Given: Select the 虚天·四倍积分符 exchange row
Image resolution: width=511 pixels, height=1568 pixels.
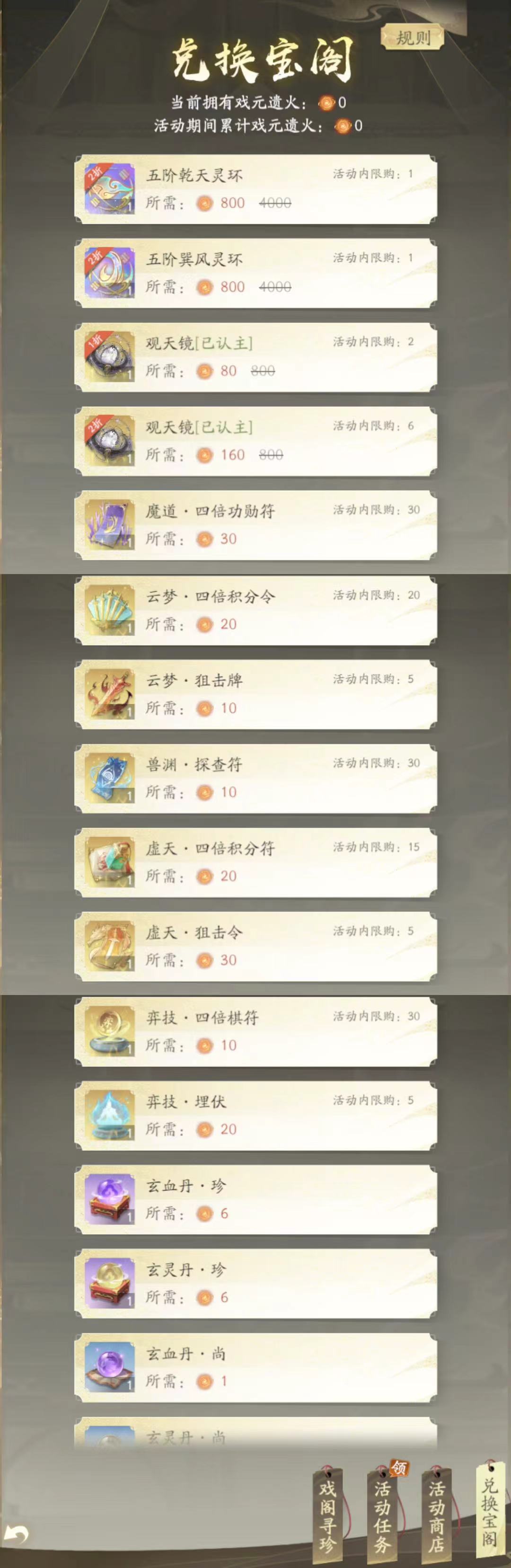Looking at the screenshot, I should point(255,862).
